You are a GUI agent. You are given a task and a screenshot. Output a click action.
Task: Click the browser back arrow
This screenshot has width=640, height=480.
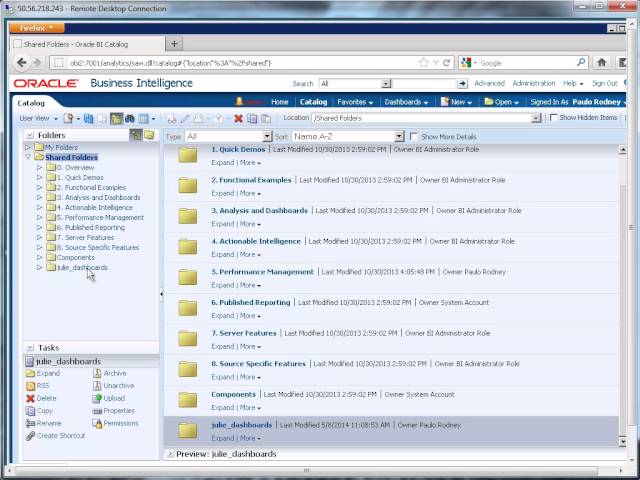click(x=22, y=62)
